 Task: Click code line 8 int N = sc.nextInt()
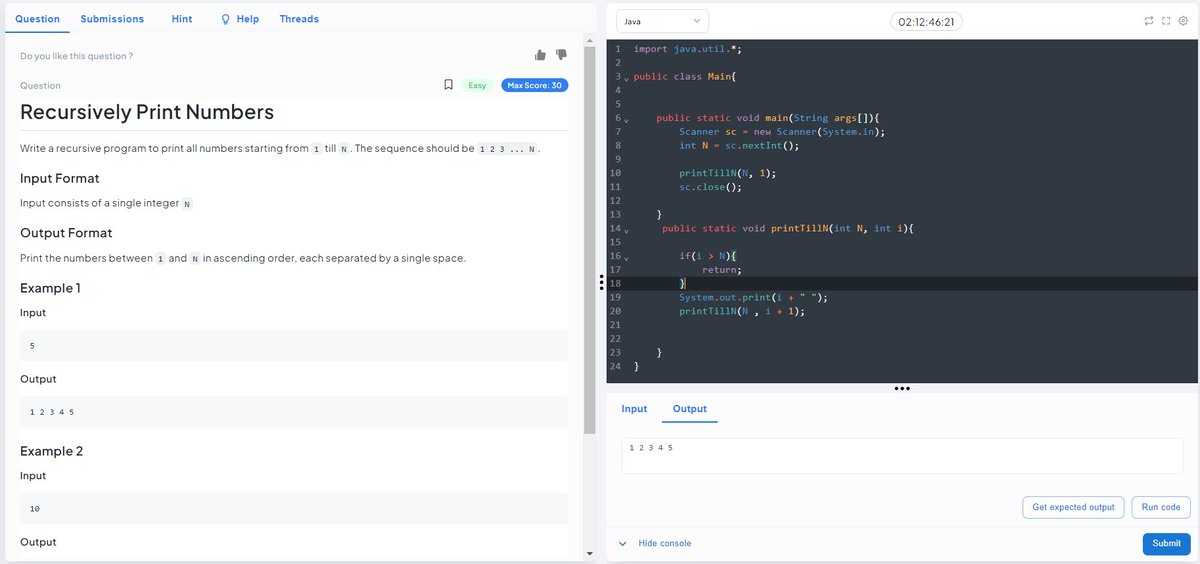click(739, 145)
